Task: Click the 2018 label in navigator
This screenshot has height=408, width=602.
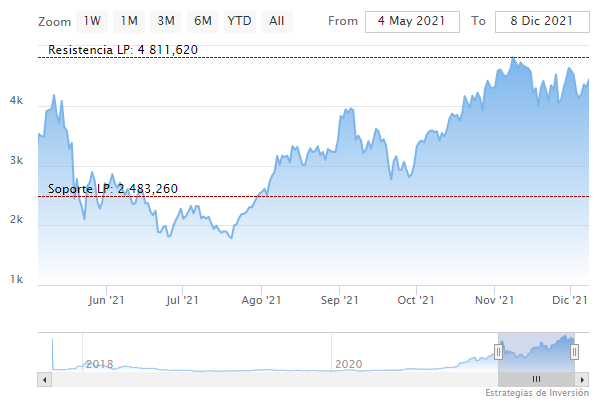Action: (x=99, y=364)
